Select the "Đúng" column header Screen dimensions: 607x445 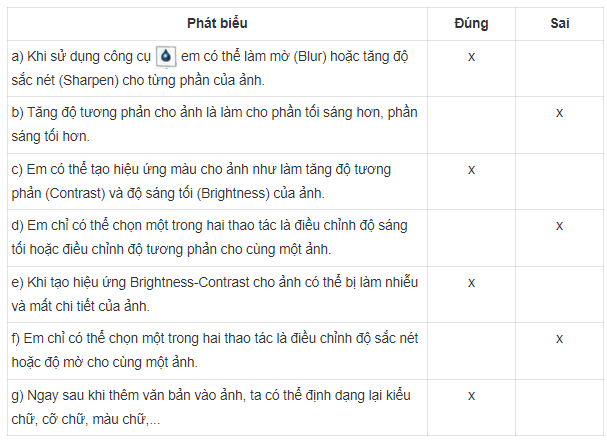[x=471, y=22]
